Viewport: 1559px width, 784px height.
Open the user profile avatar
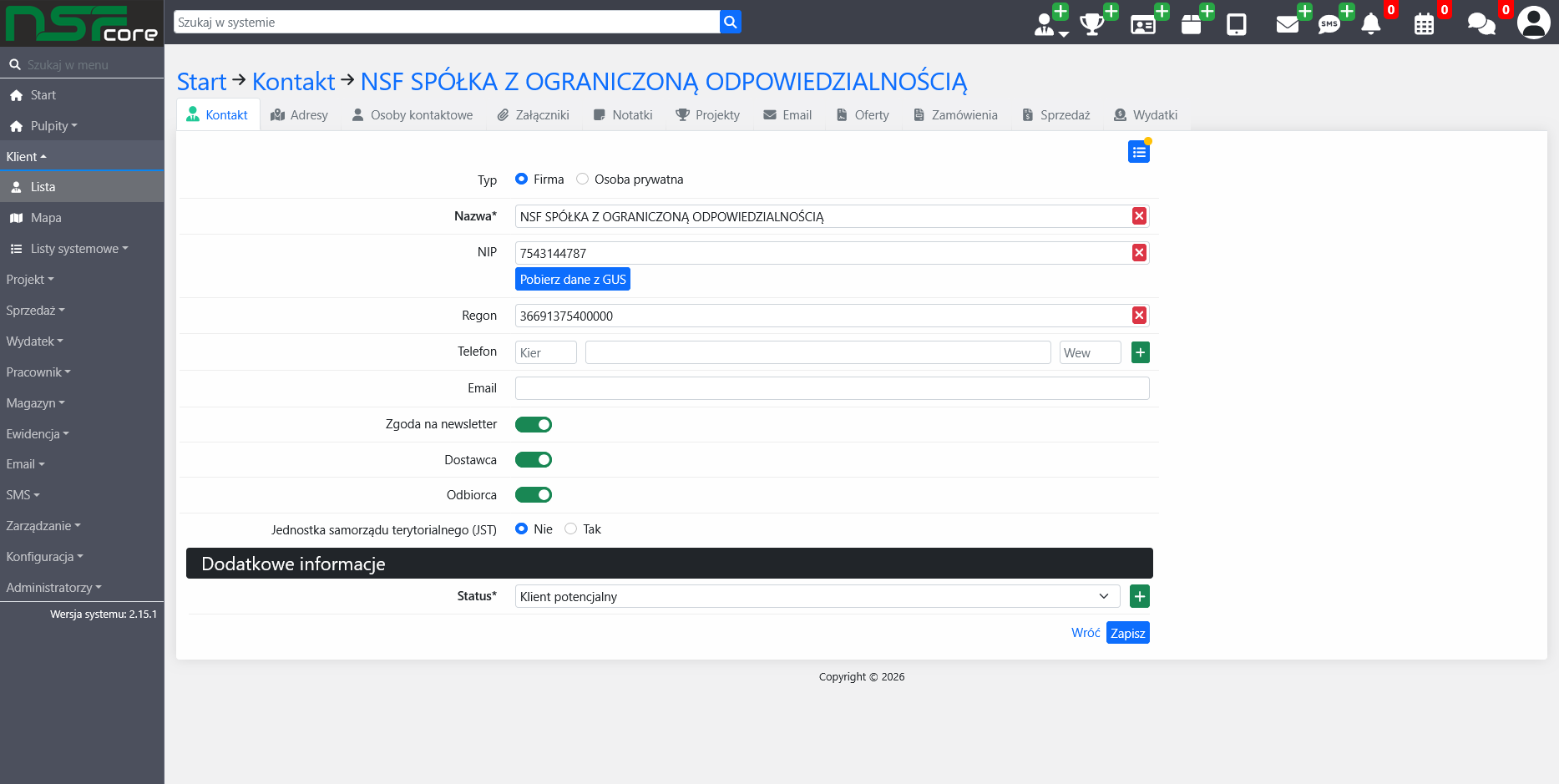[x=1534, y=23]
